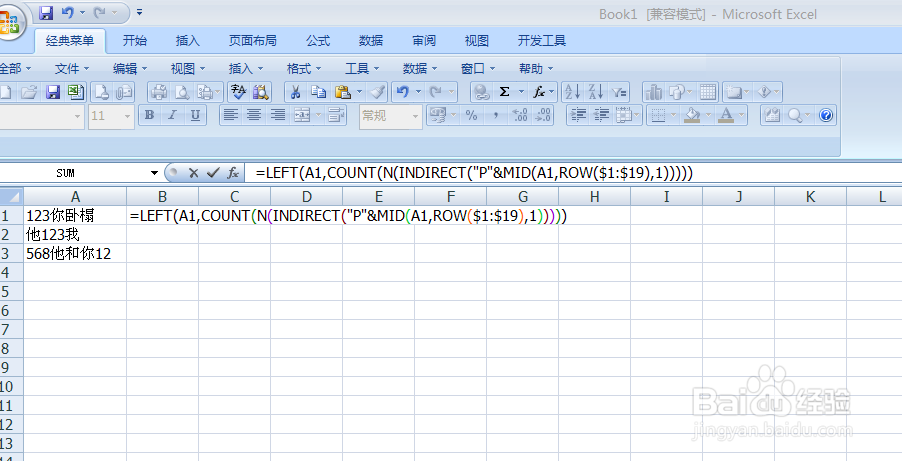Customize Quick Access Toolbar dropdown

click(x=140, y=12)
